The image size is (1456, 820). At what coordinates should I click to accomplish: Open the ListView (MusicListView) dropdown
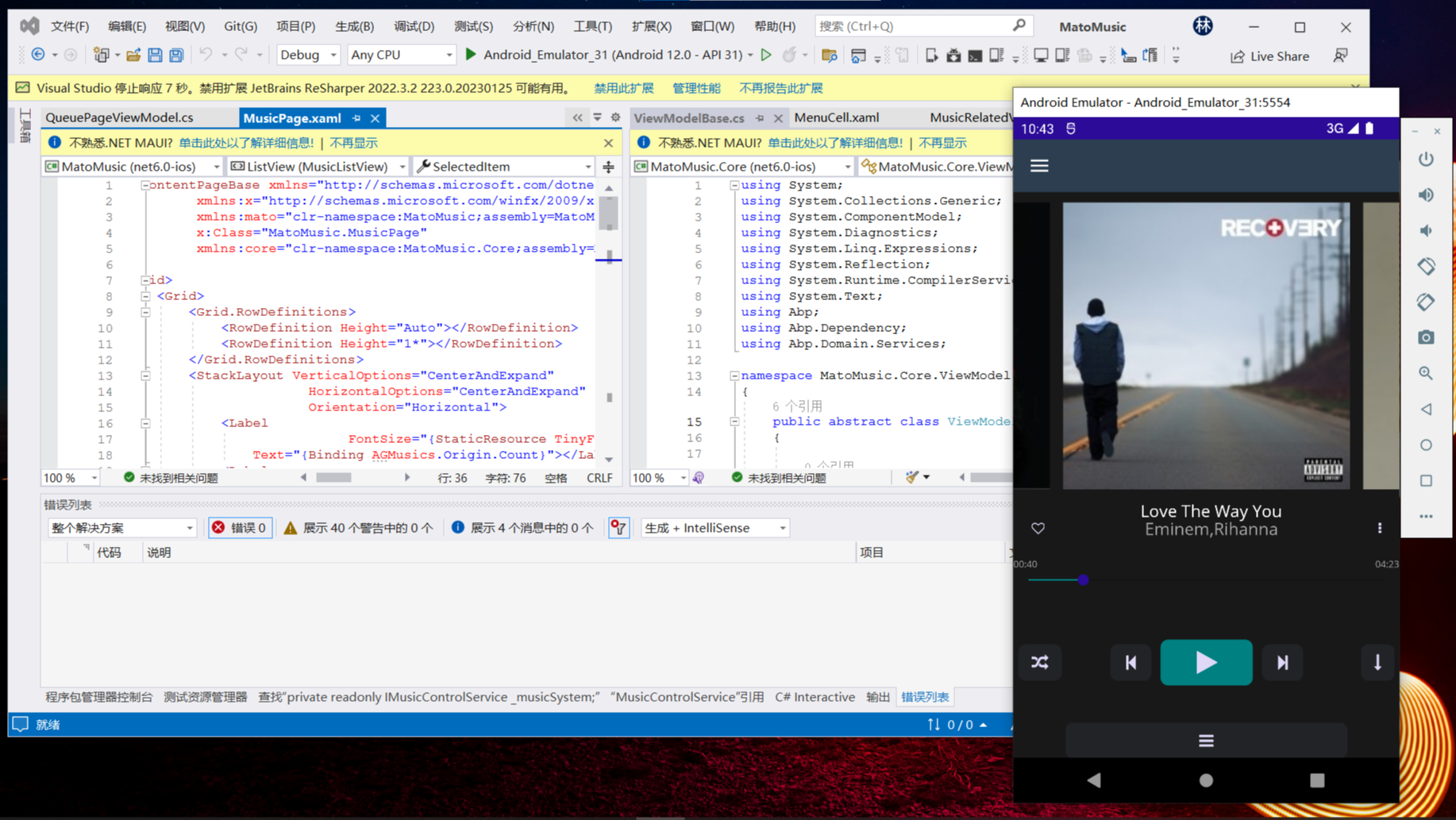(x=318, y=167)
